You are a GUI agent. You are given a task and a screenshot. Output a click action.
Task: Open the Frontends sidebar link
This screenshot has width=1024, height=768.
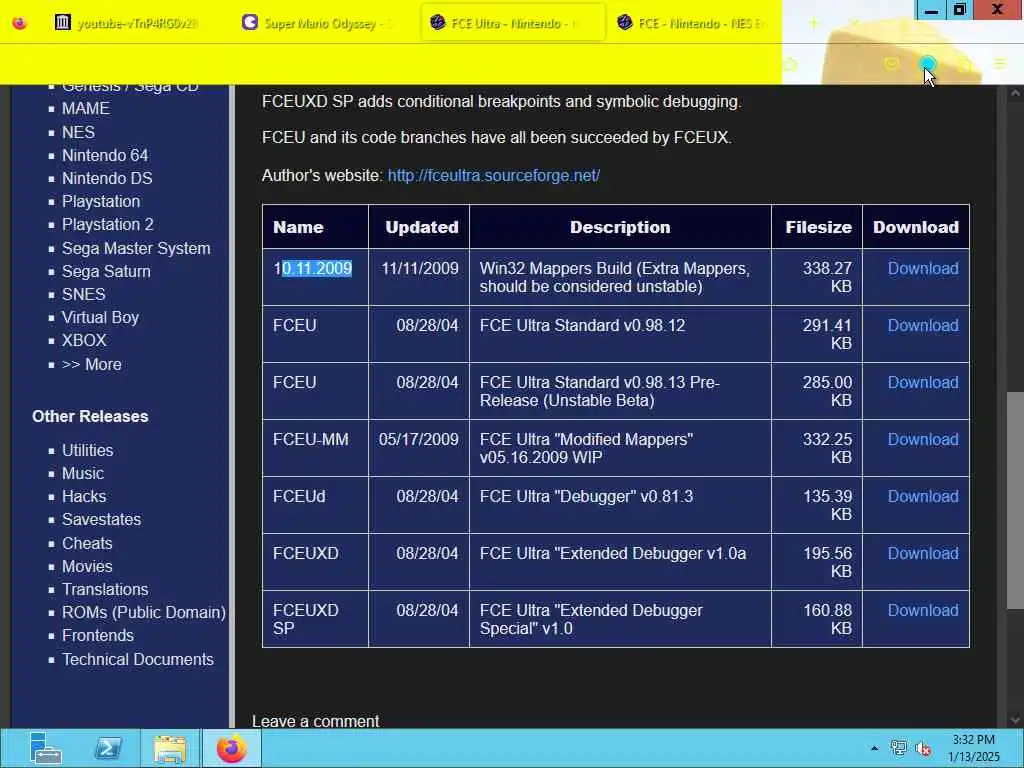pyautogui.click(x=98, y=635)
